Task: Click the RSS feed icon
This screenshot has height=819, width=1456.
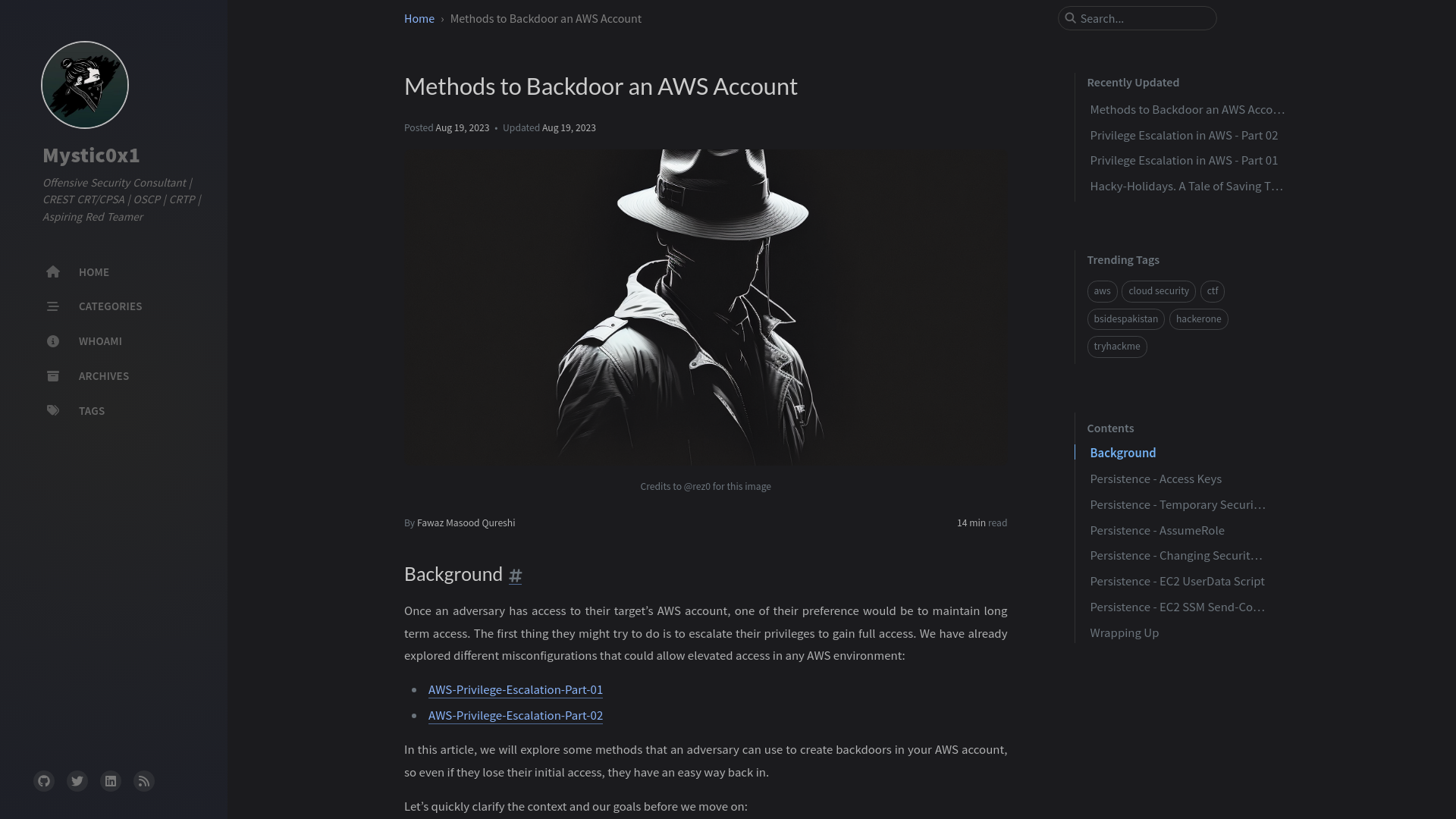Action: 143,780
